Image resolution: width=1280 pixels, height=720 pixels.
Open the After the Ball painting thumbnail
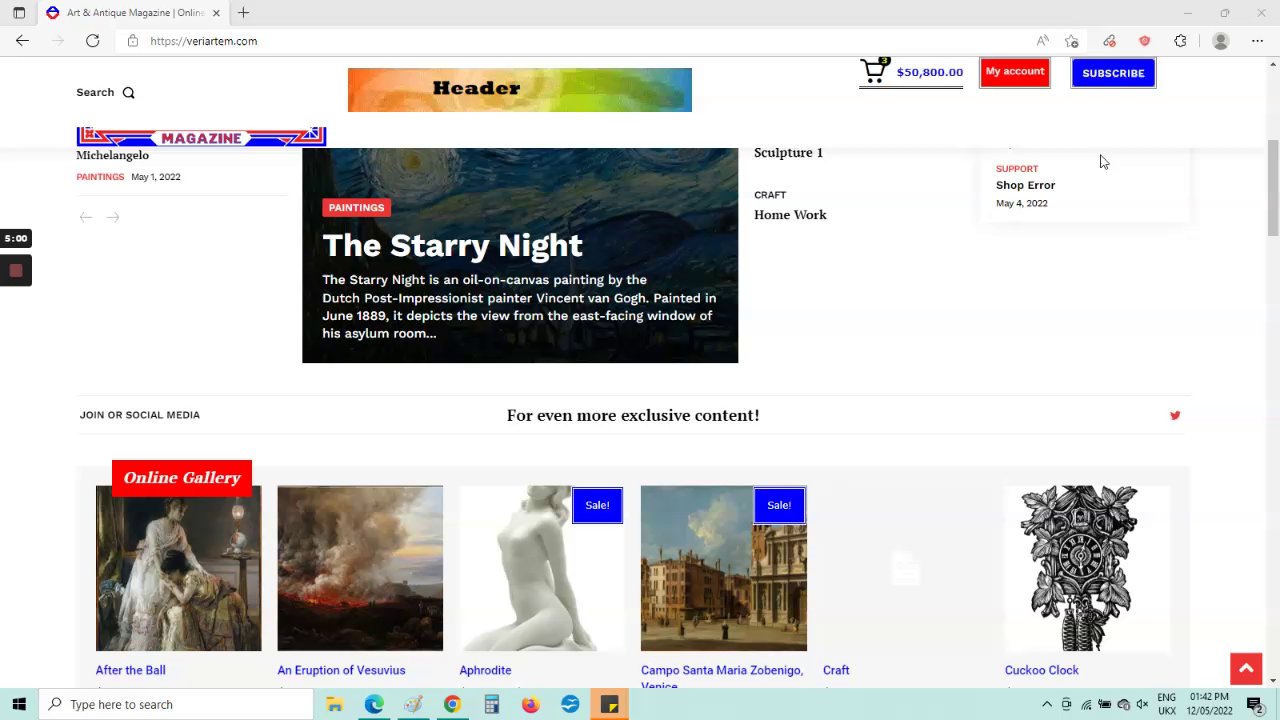tap(178, 568)
